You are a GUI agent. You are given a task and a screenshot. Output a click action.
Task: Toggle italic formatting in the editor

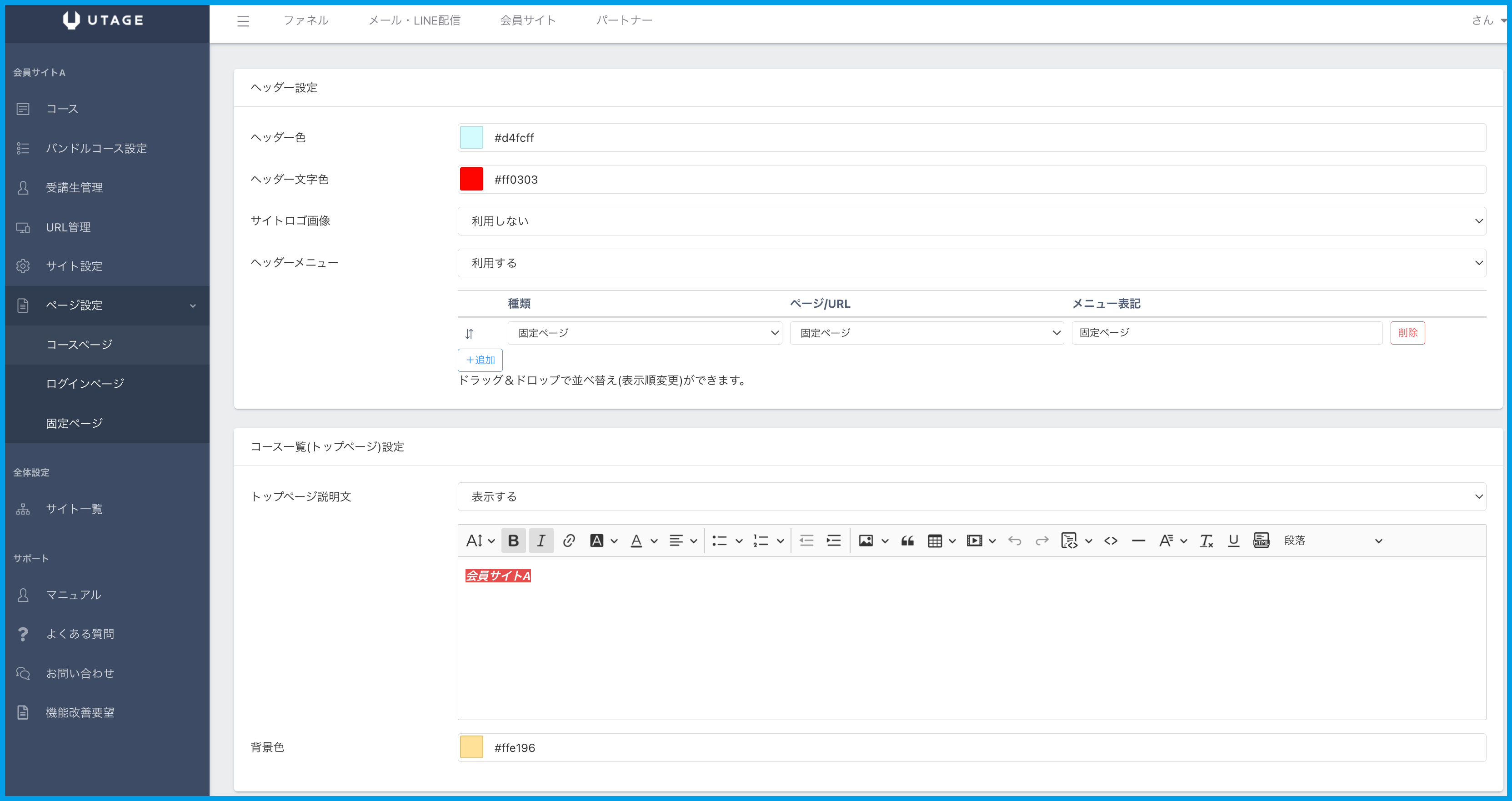click(541, 541)
